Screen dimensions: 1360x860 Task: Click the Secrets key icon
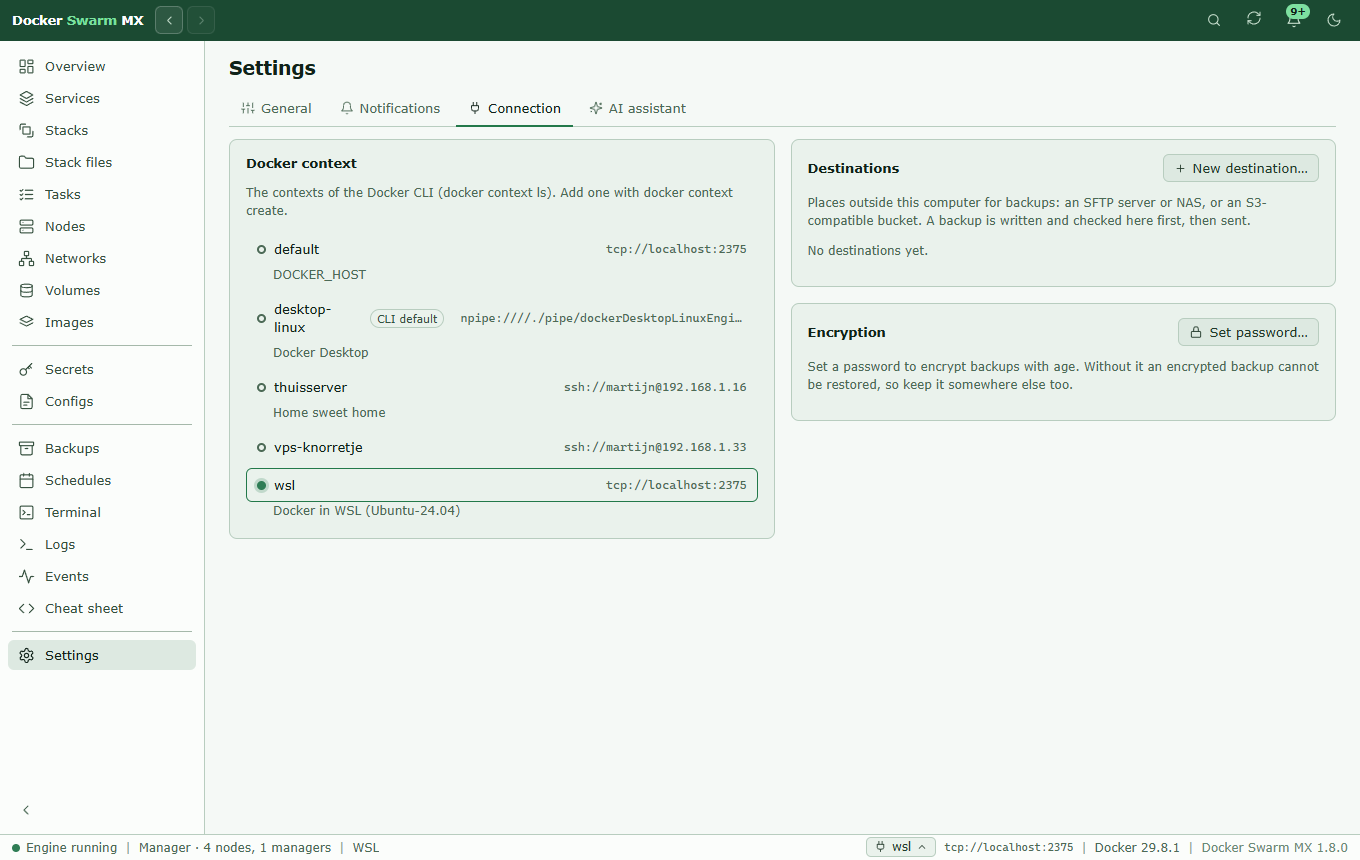click(x=27, y=369)
